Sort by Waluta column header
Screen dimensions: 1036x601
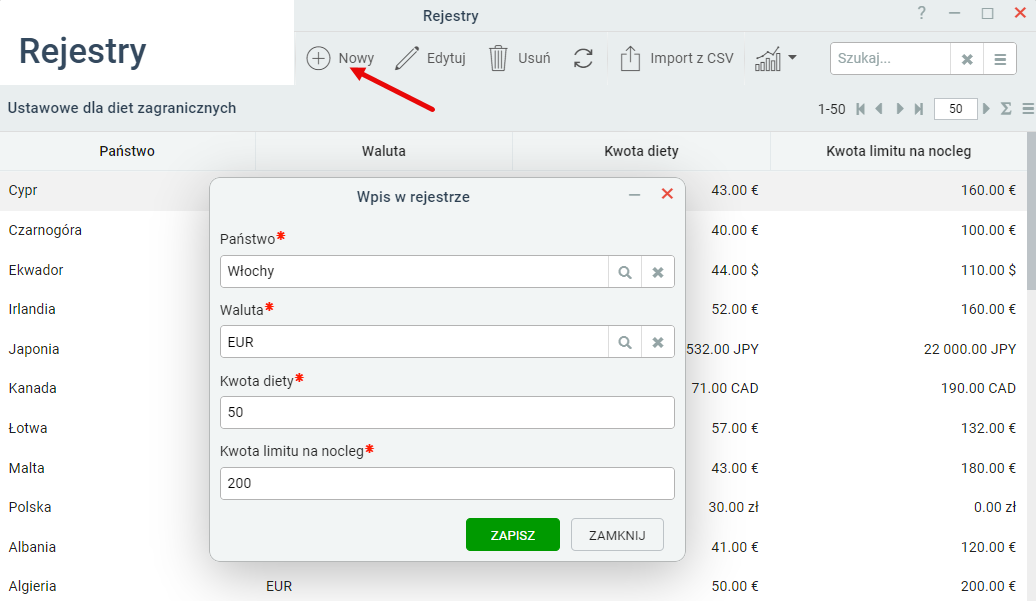[384, 151]
